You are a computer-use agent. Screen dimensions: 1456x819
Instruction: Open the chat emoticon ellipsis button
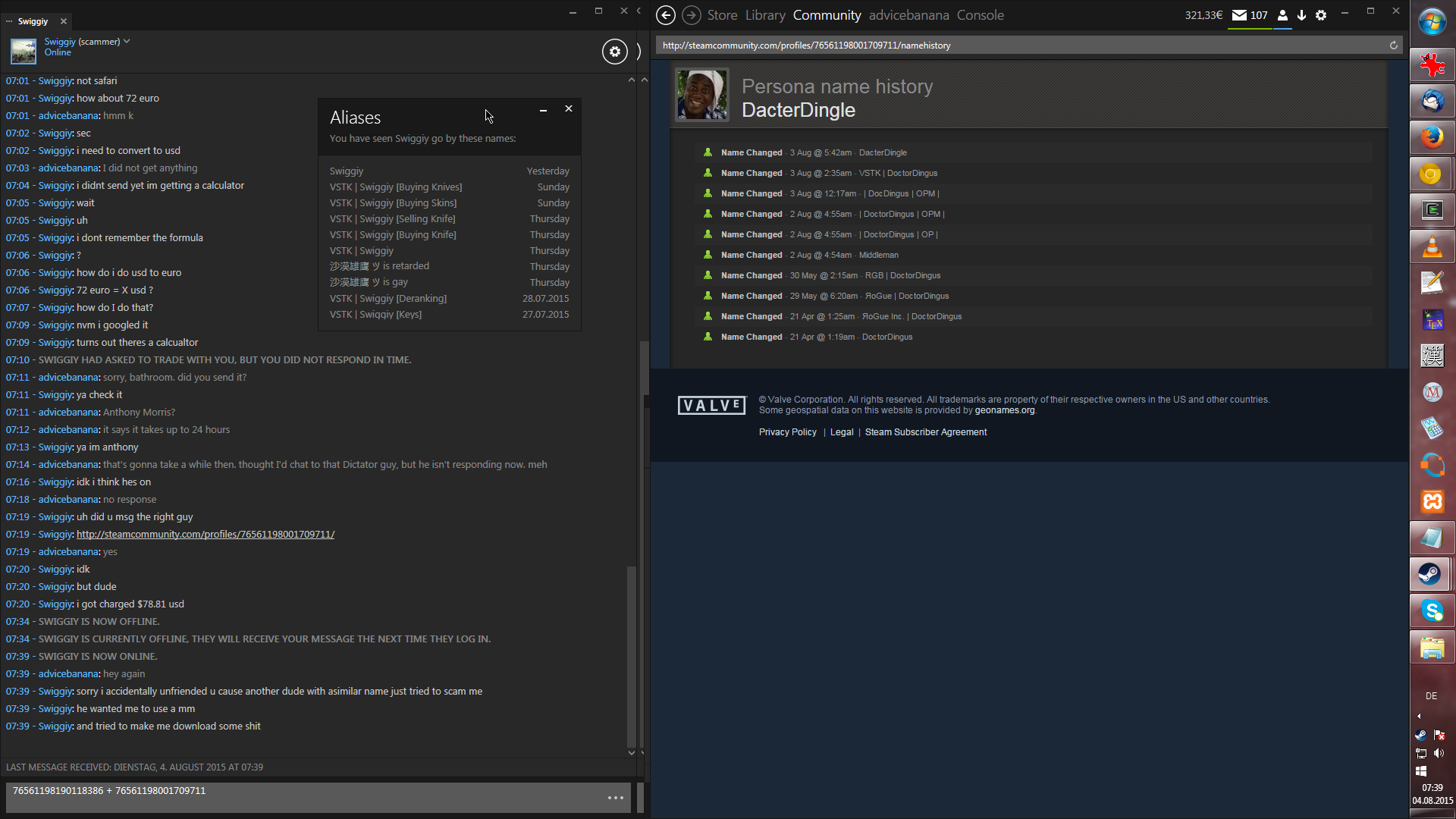615,798
